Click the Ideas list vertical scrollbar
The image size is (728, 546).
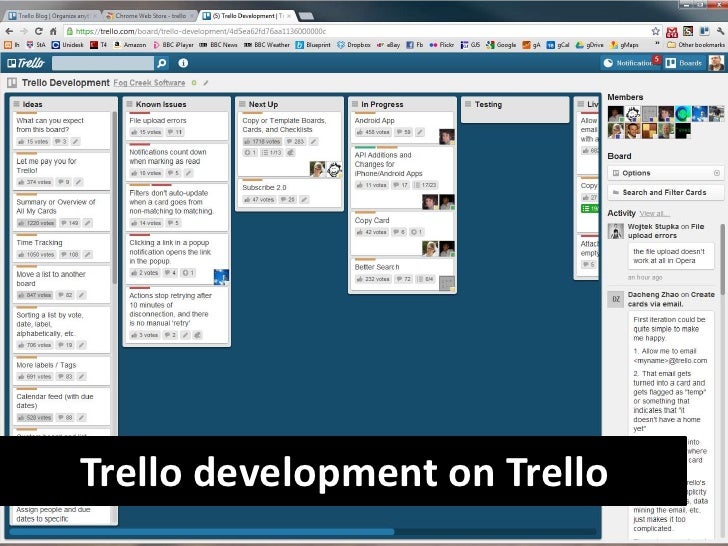click(x=114, y=197)
